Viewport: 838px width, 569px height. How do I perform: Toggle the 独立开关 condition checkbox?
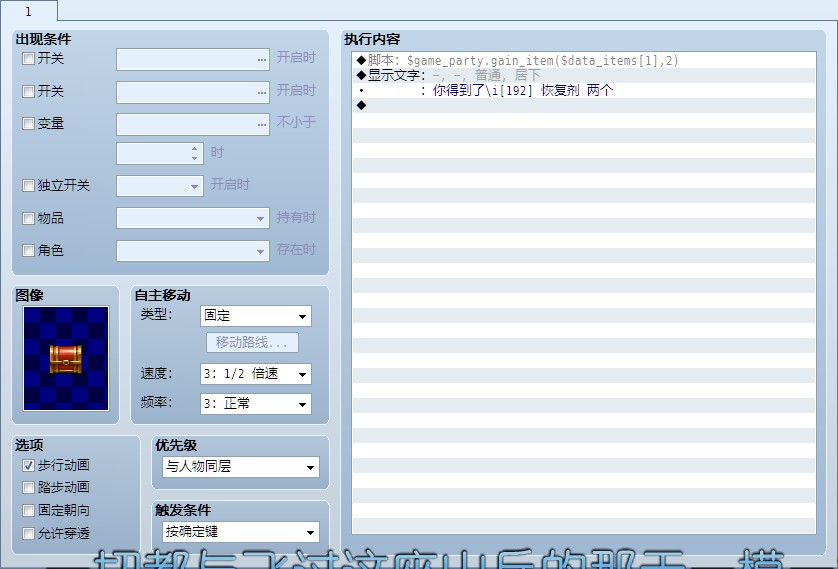coord(28,186)
